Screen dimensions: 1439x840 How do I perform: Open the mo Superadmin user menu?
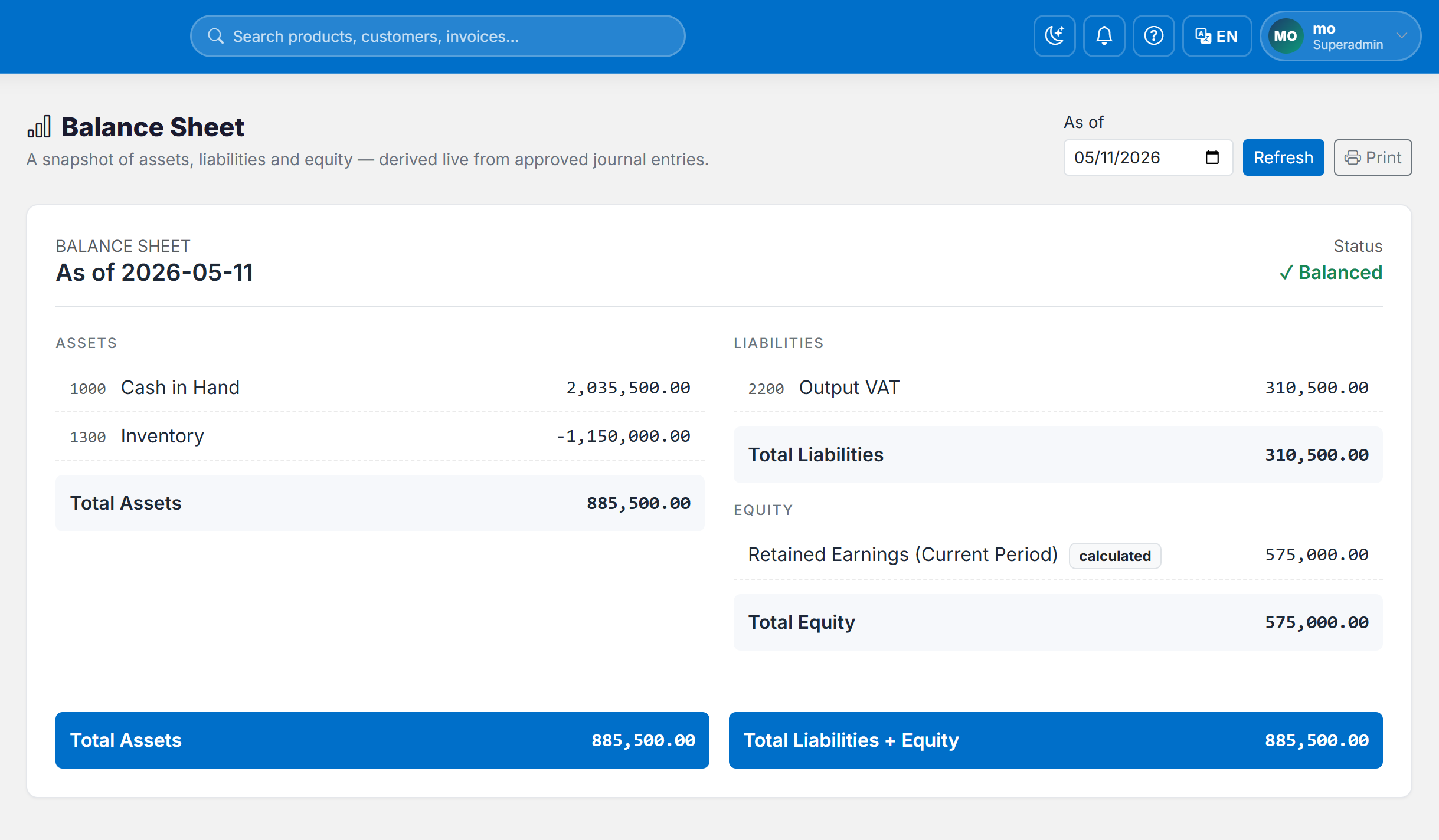[x=1340, y=36]
